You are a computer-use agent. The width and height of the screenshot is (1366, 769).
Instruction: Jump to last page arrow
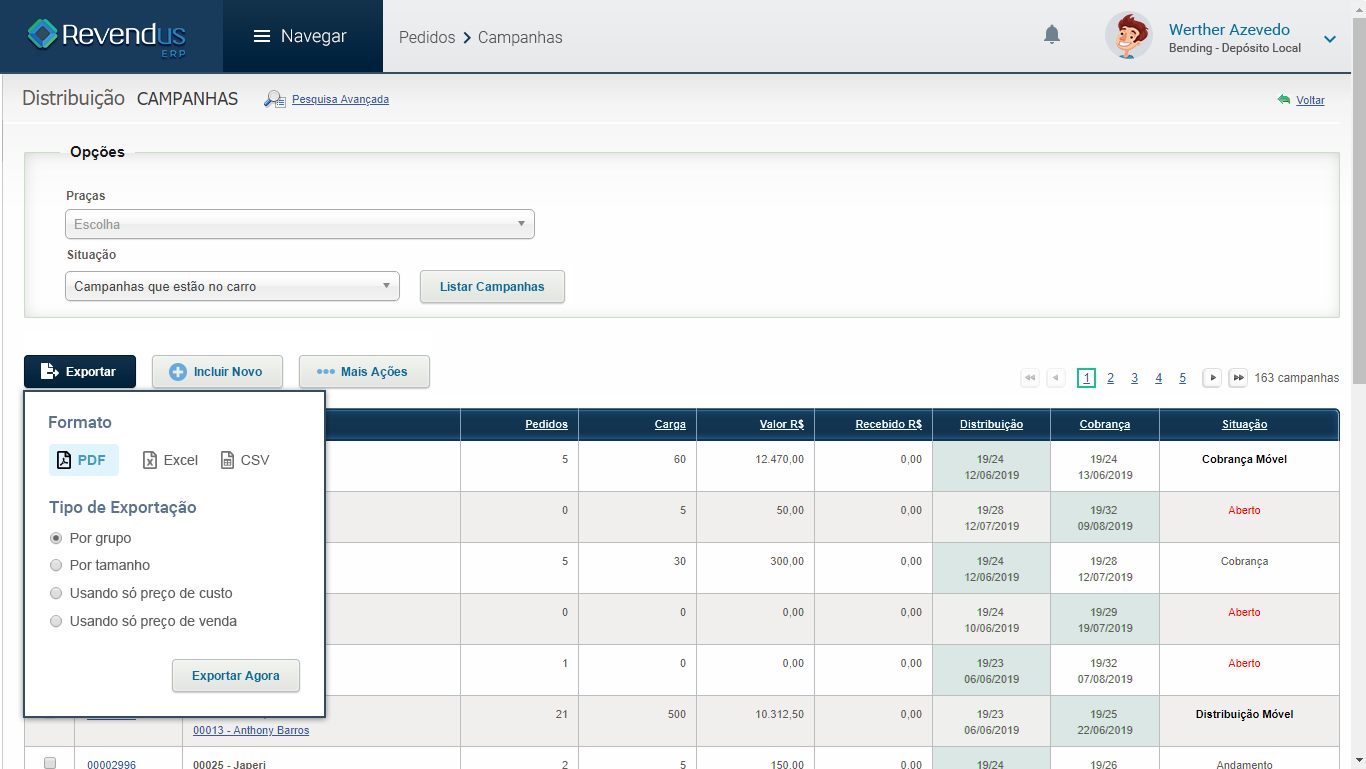[x=1238, y=378]
